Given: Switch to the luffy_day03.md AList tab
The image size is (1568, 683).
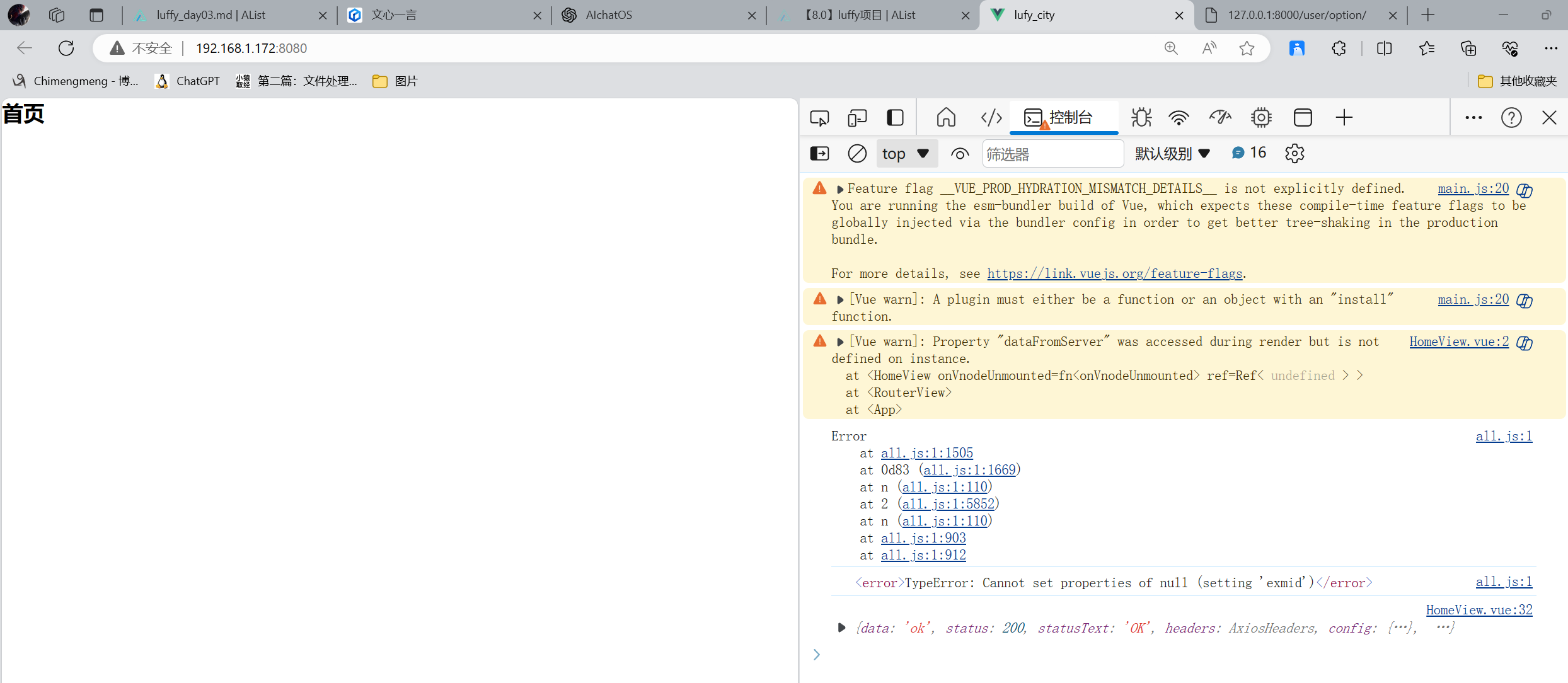Looking at the screenshot, I should coord(231,15).
